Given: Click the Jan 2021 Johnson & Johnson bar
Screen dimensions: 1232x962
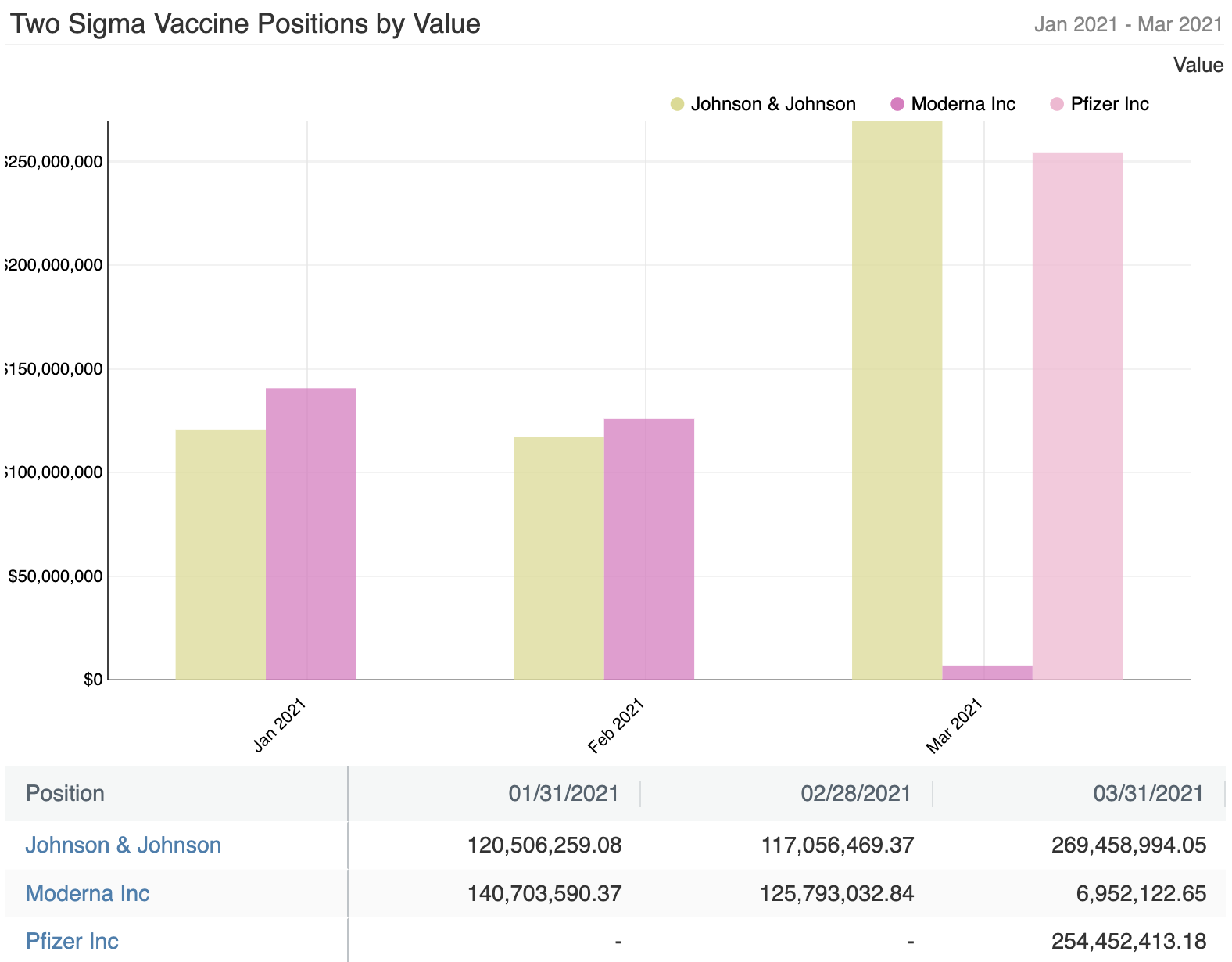Looking at the screenshot, I should click(x=220, y=555).
